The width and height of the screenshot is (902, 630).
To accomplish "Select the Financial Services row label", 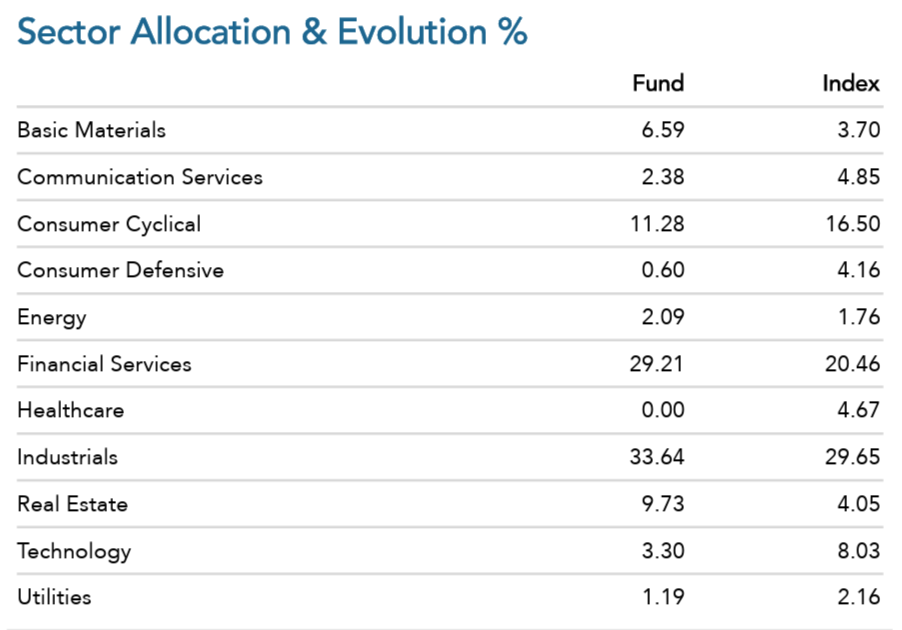I will 104,364.
